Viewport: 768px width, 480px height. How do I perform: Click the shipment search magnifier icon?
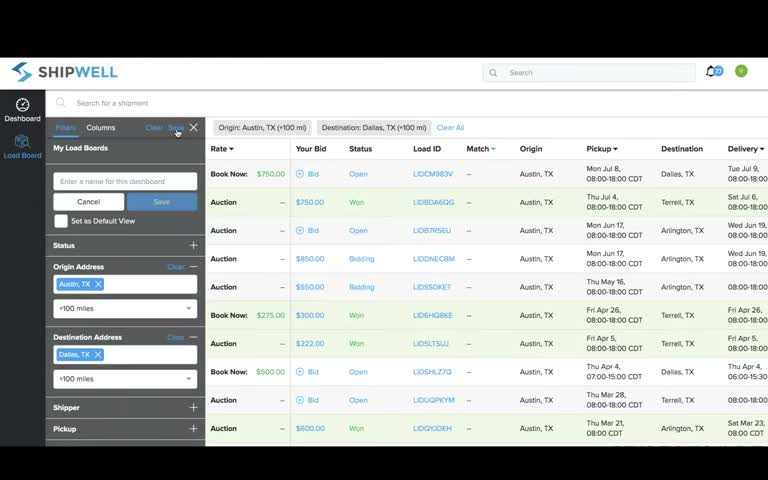pos(61,103)
